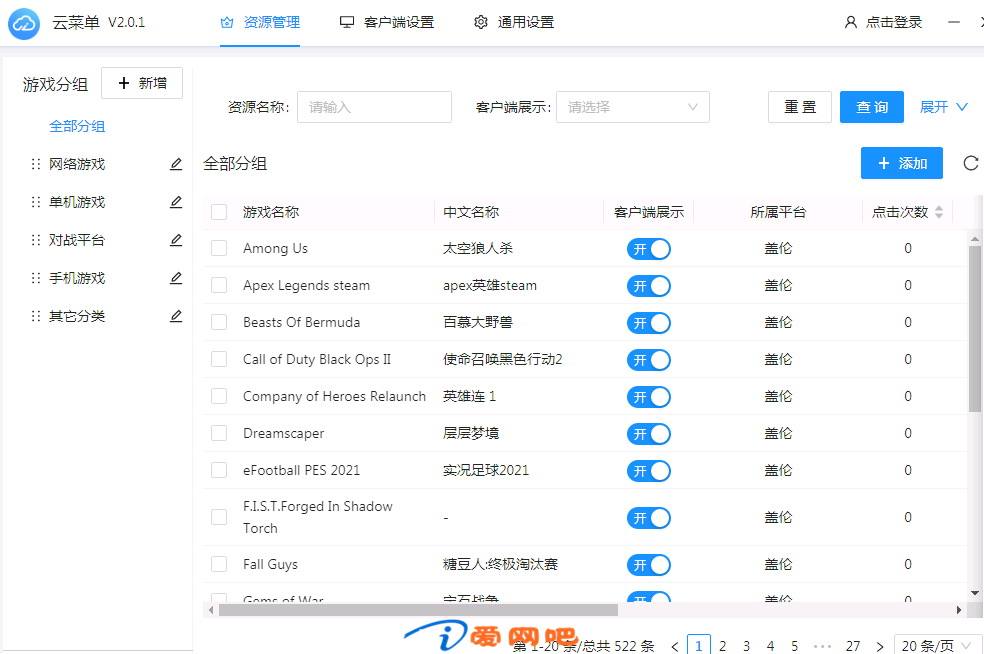Switch to the 资源管理 tab
The height and width of the screenshot is (654, 984).
coord(260,23)
